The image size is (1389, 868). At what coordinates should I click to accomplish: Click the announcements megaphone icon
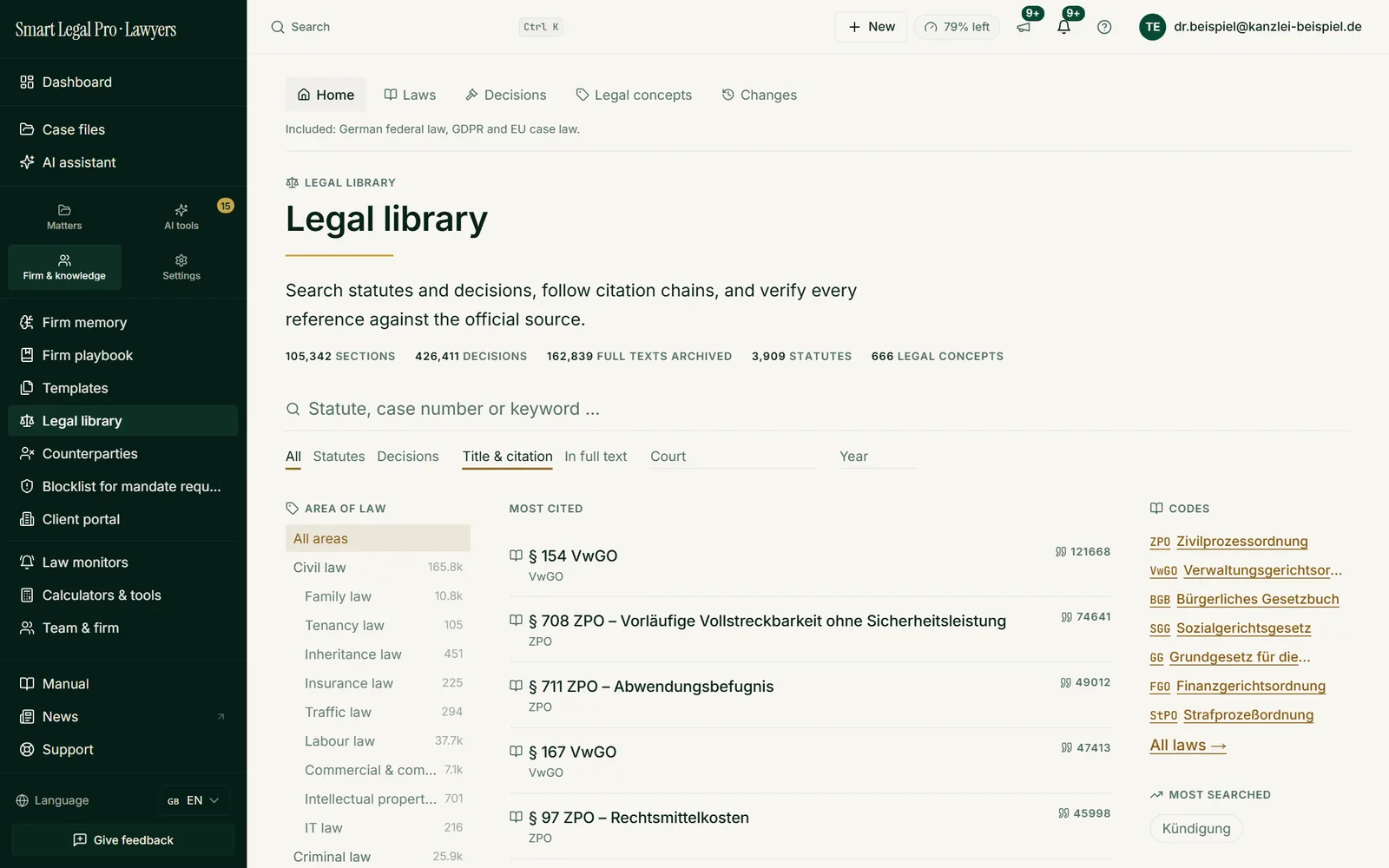[1024, 27]
